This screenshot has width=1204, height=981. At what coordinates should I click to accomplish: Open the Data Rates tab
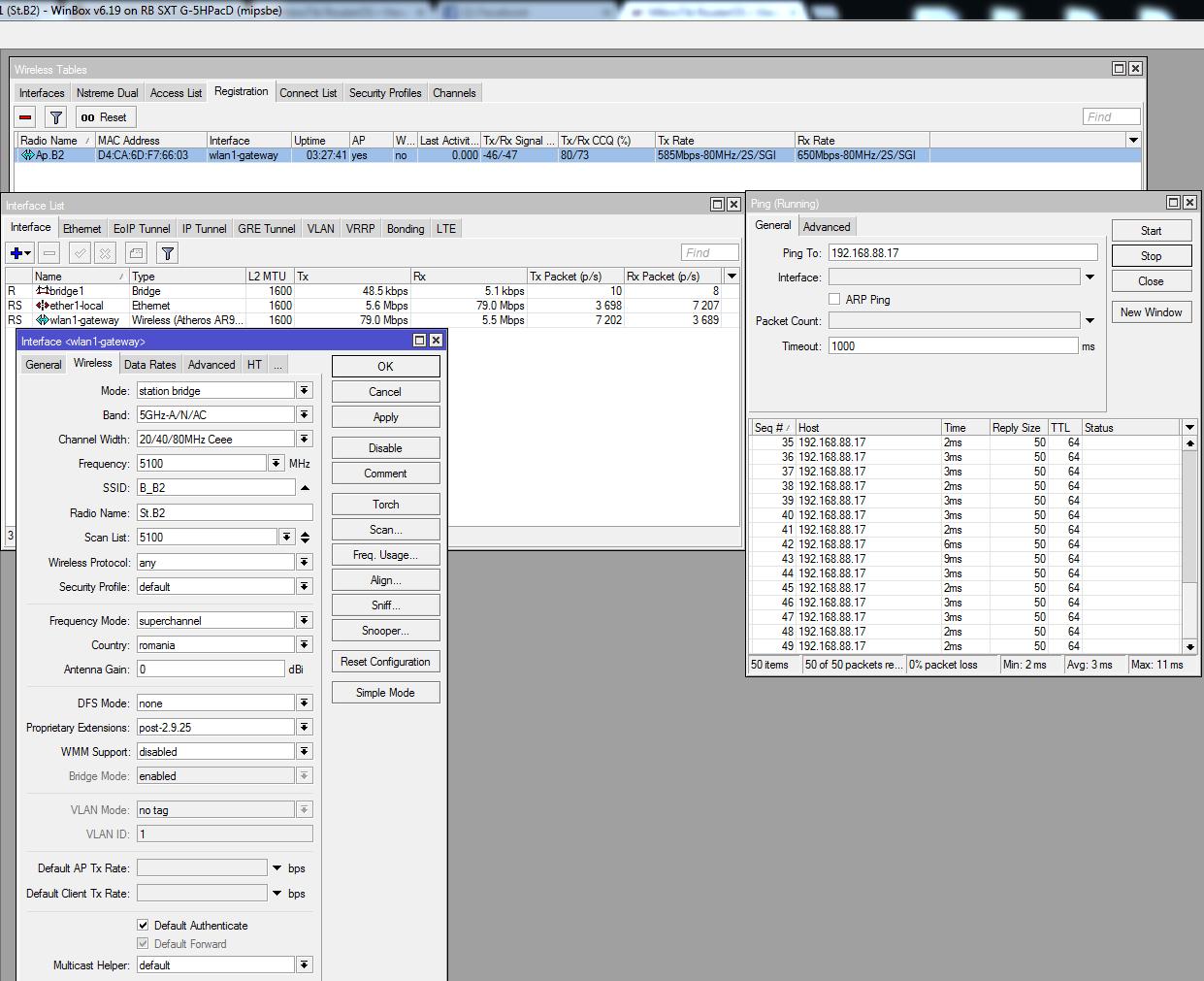click(149, 365)
